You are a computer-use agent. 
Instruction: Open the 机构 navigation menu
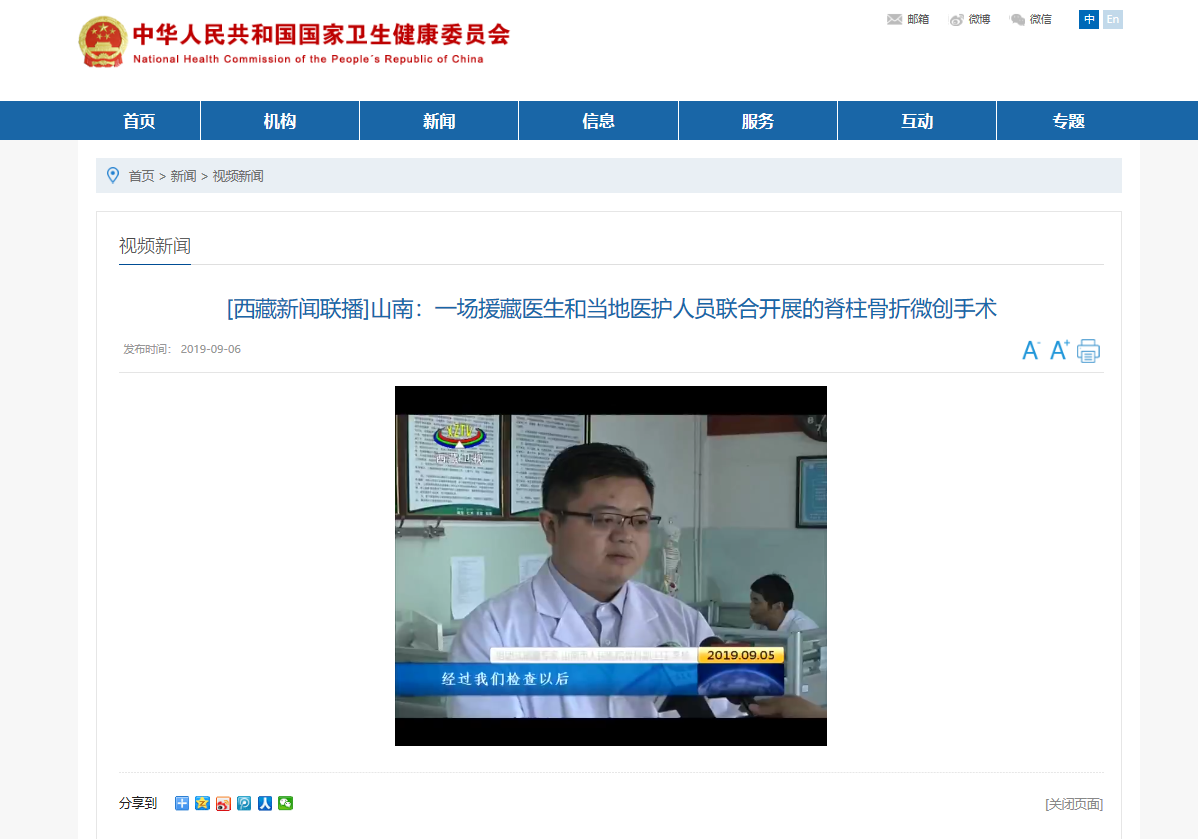[x=280, y=121]
